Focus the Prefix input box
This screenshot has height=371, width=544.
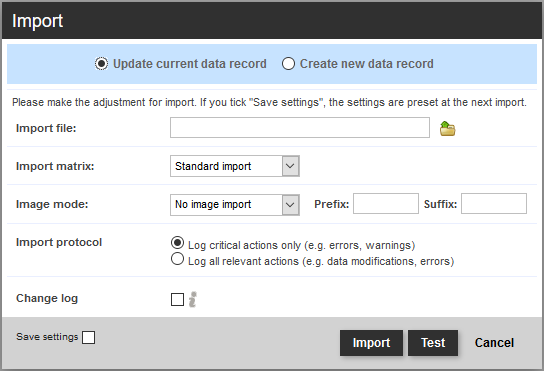pos(386,204)
